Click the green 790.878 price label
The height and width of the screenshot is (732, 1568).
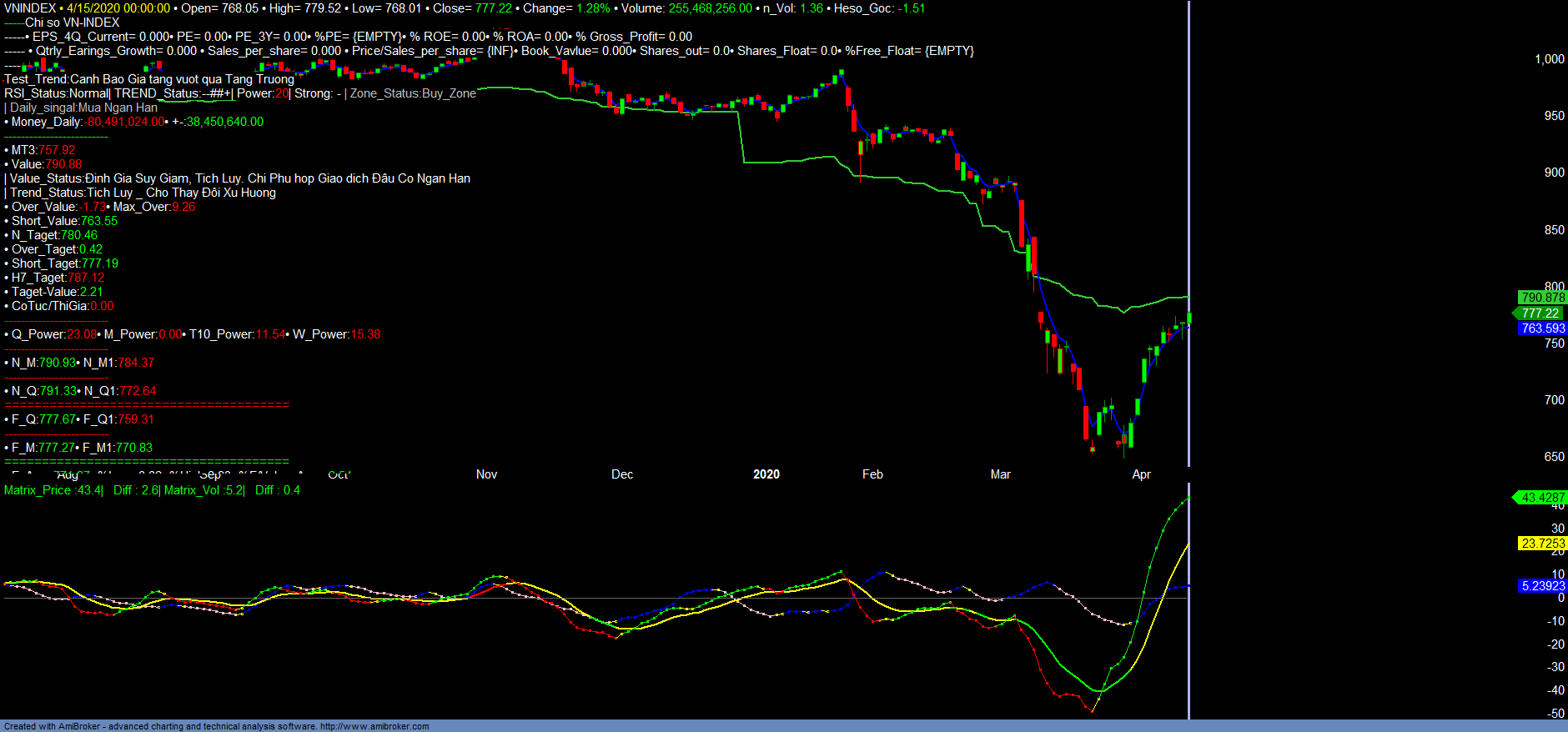point(1542,298)
